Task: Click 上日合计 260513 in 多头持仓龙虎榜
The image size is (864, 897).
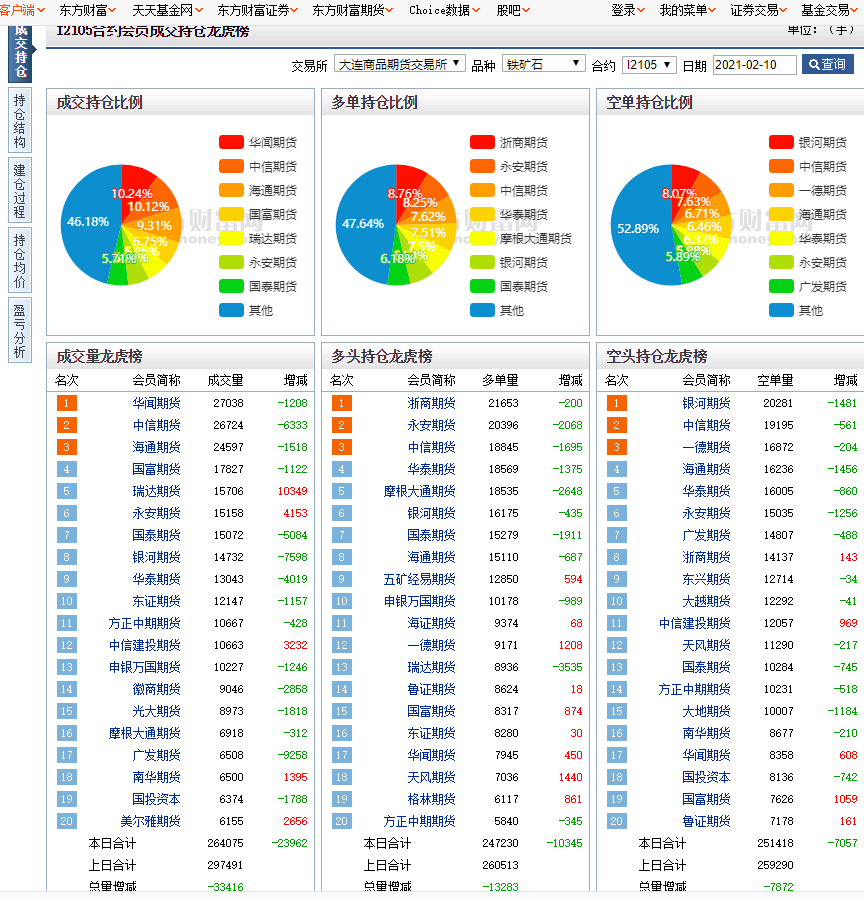Action: point(501,865)
